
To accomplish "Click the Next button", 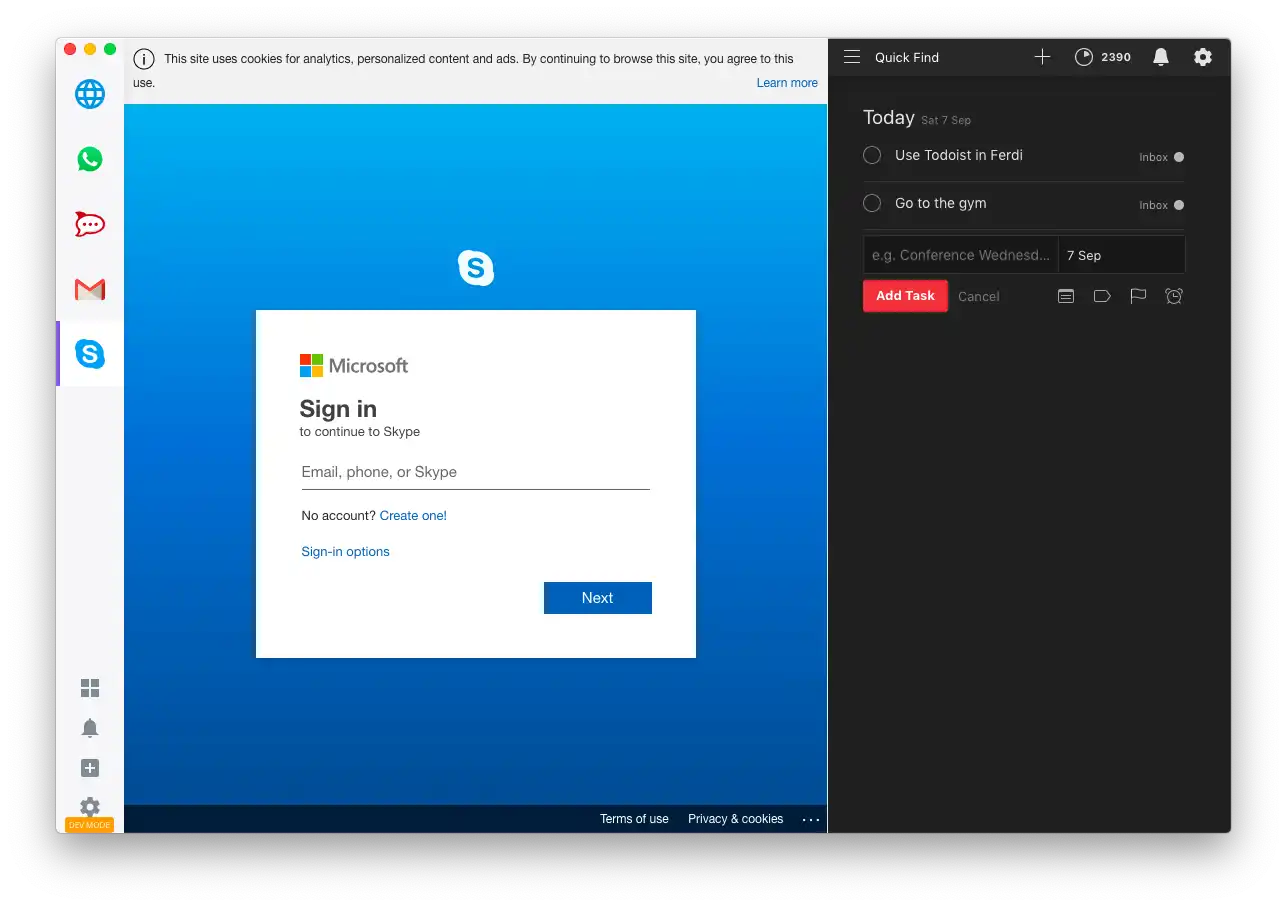I will (598, 598).
